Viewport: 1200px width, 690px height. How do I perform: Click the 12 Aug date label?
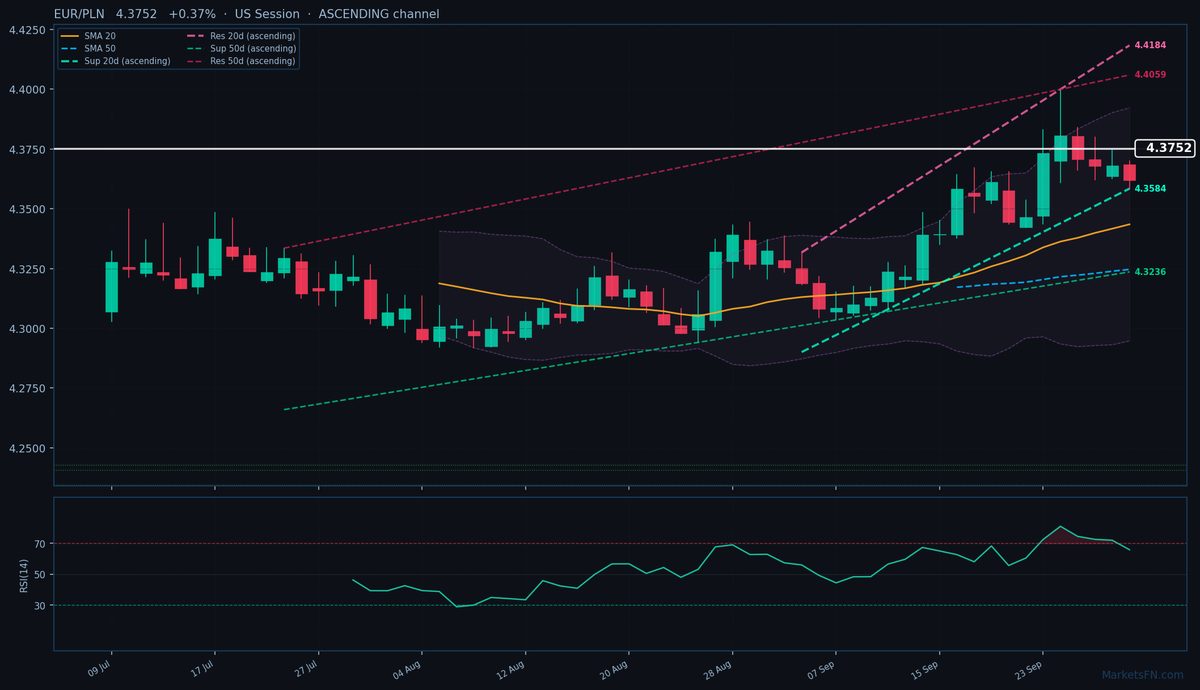pyautogui.click(x=511, y=669)
